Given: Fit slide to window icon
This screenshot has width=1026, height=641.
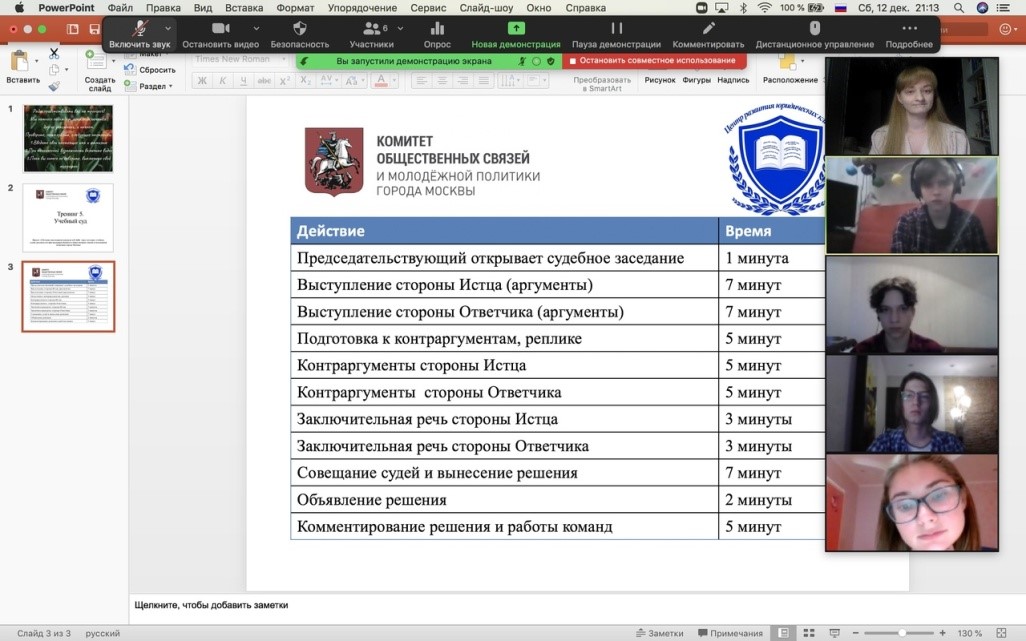Looking at the screenshot, I should pyautogui.click(x=1000, y=632).
